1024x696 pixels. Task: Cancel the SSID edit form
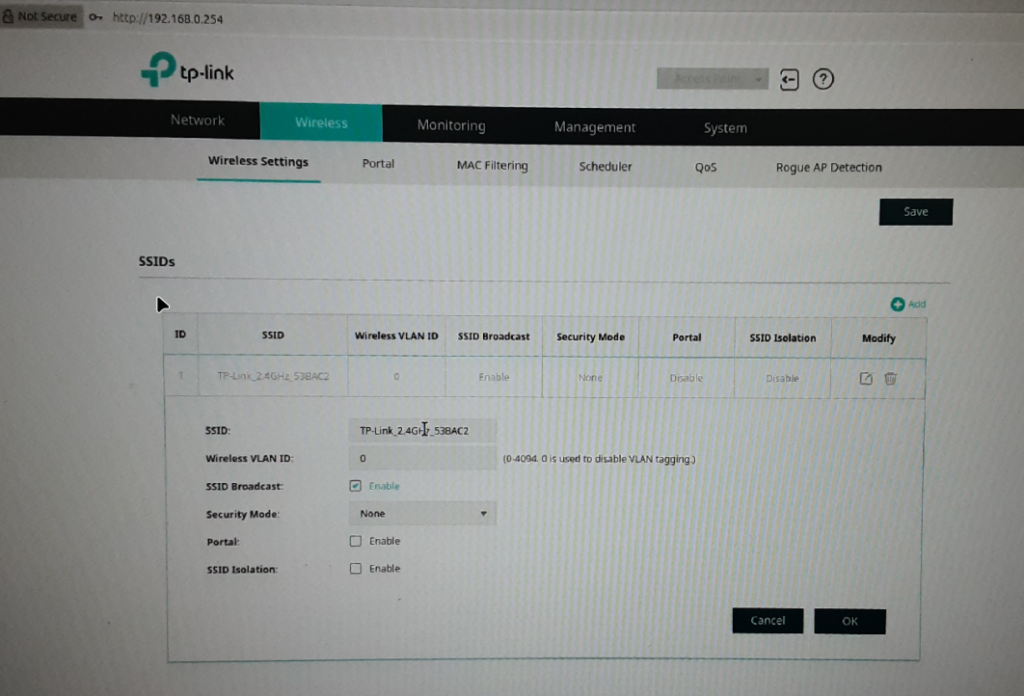pos(767,621)
